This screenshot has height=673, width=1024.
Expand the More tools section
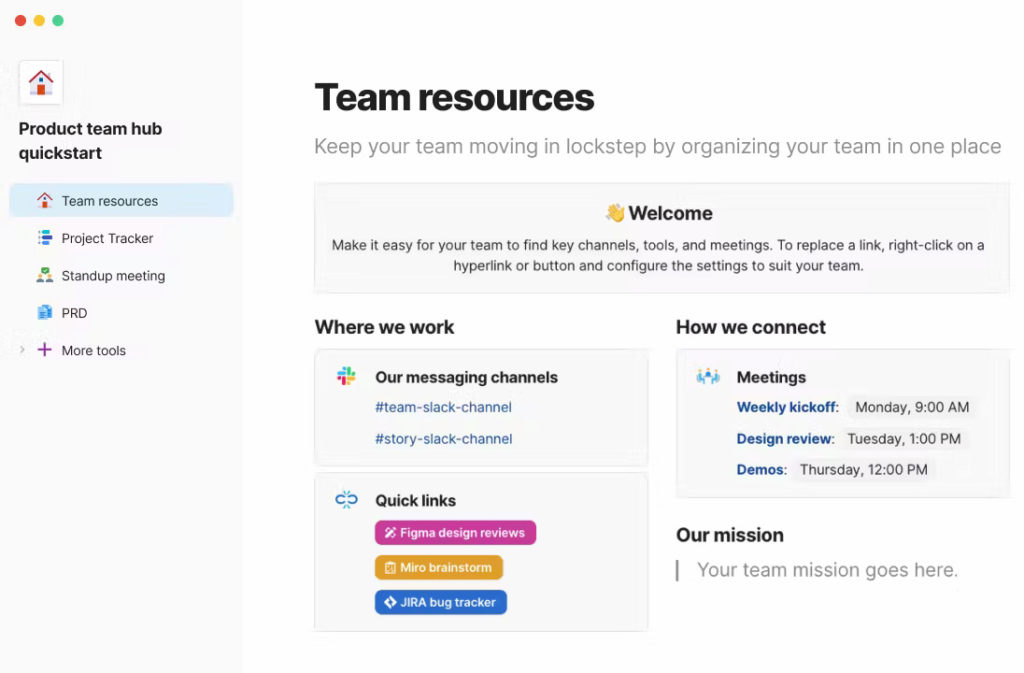tap(22, 350)
